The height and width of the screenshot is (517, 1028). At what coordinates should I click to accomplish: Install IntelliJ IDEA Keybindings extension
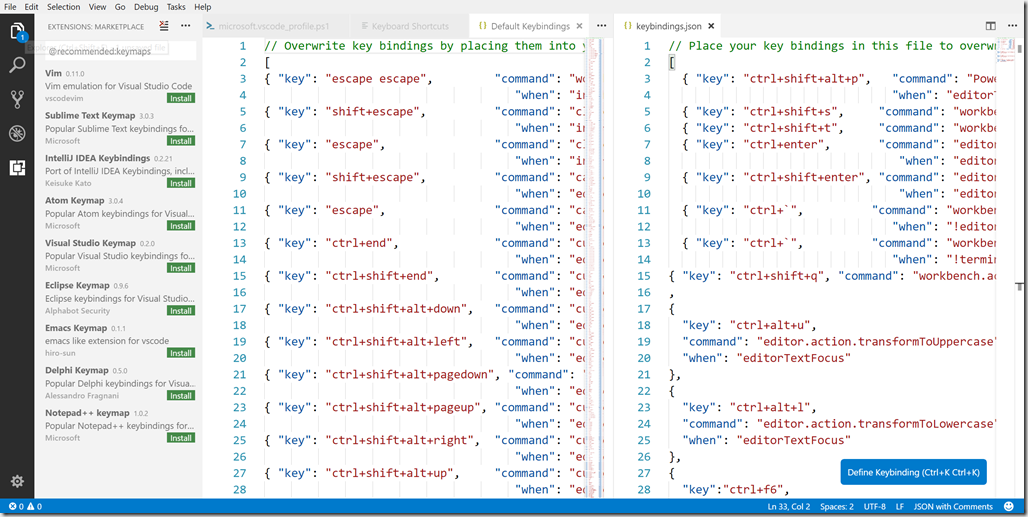(x=180, y=183)
